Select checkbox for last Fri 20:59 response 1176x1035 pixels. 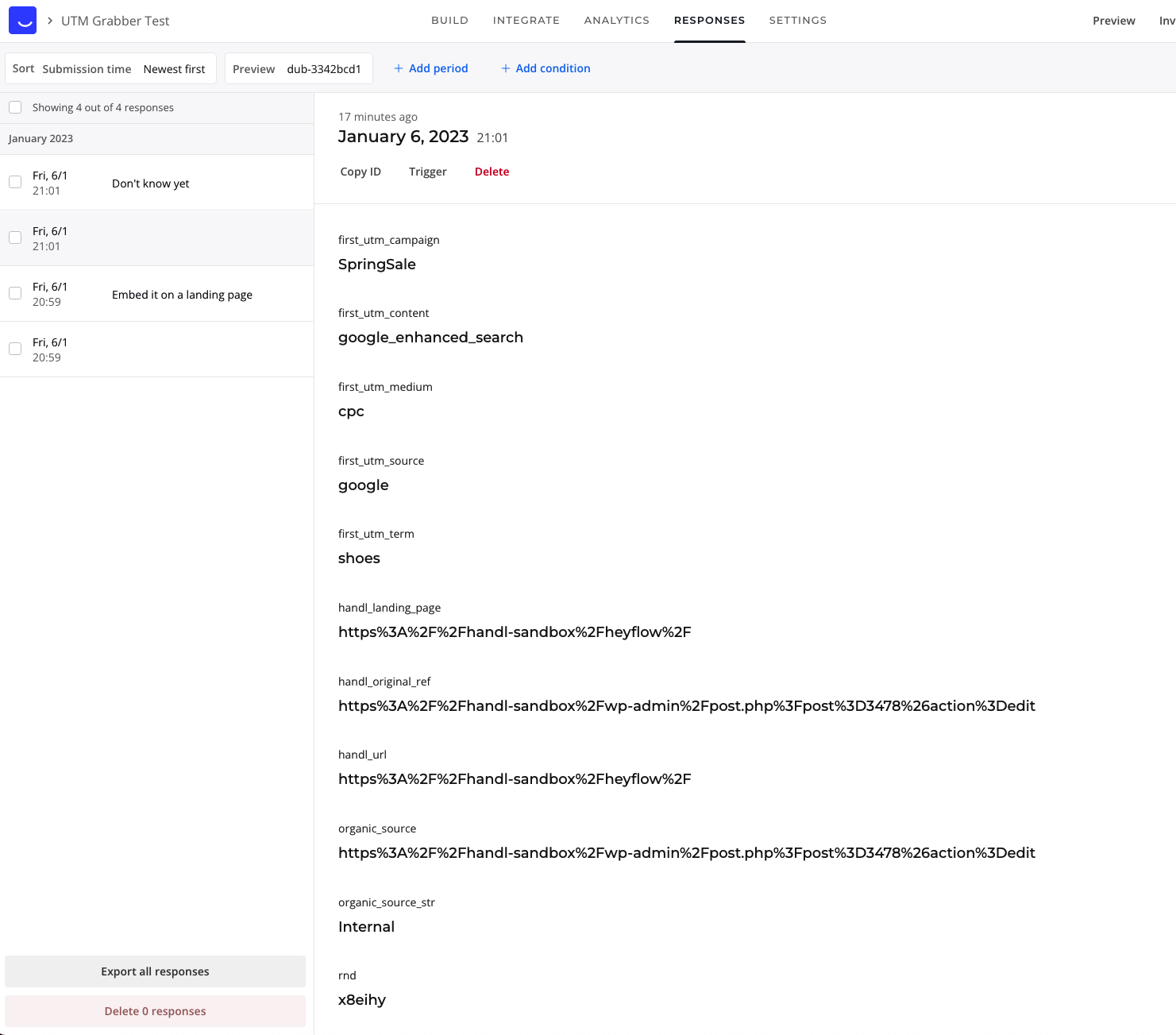(15, 349)
